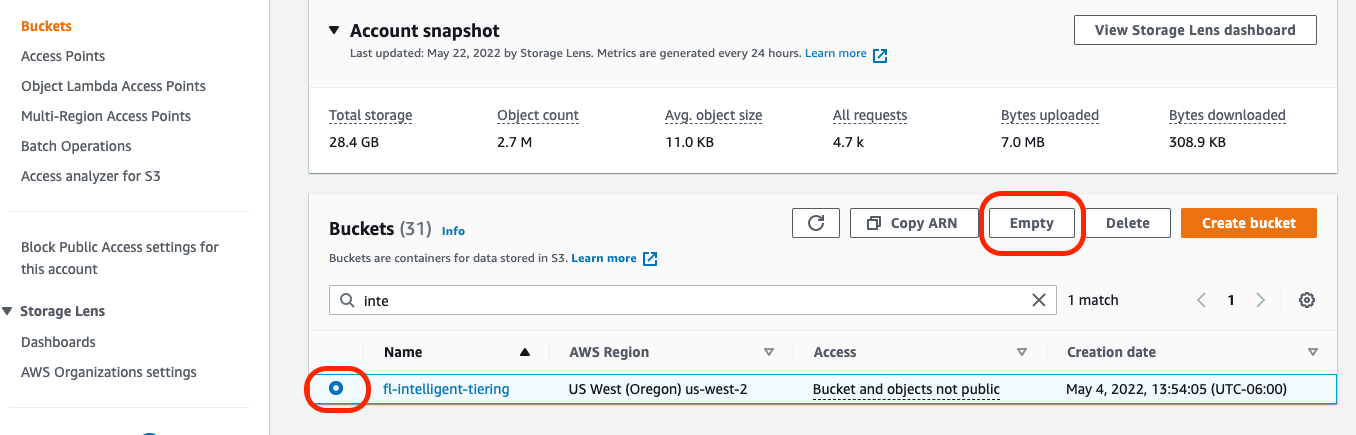Image resolution: width=1356 pixels, height=435 pixels.
Task: Click the previous page arrow icon
Action: pyautogui.click(x=1202, y=300)
